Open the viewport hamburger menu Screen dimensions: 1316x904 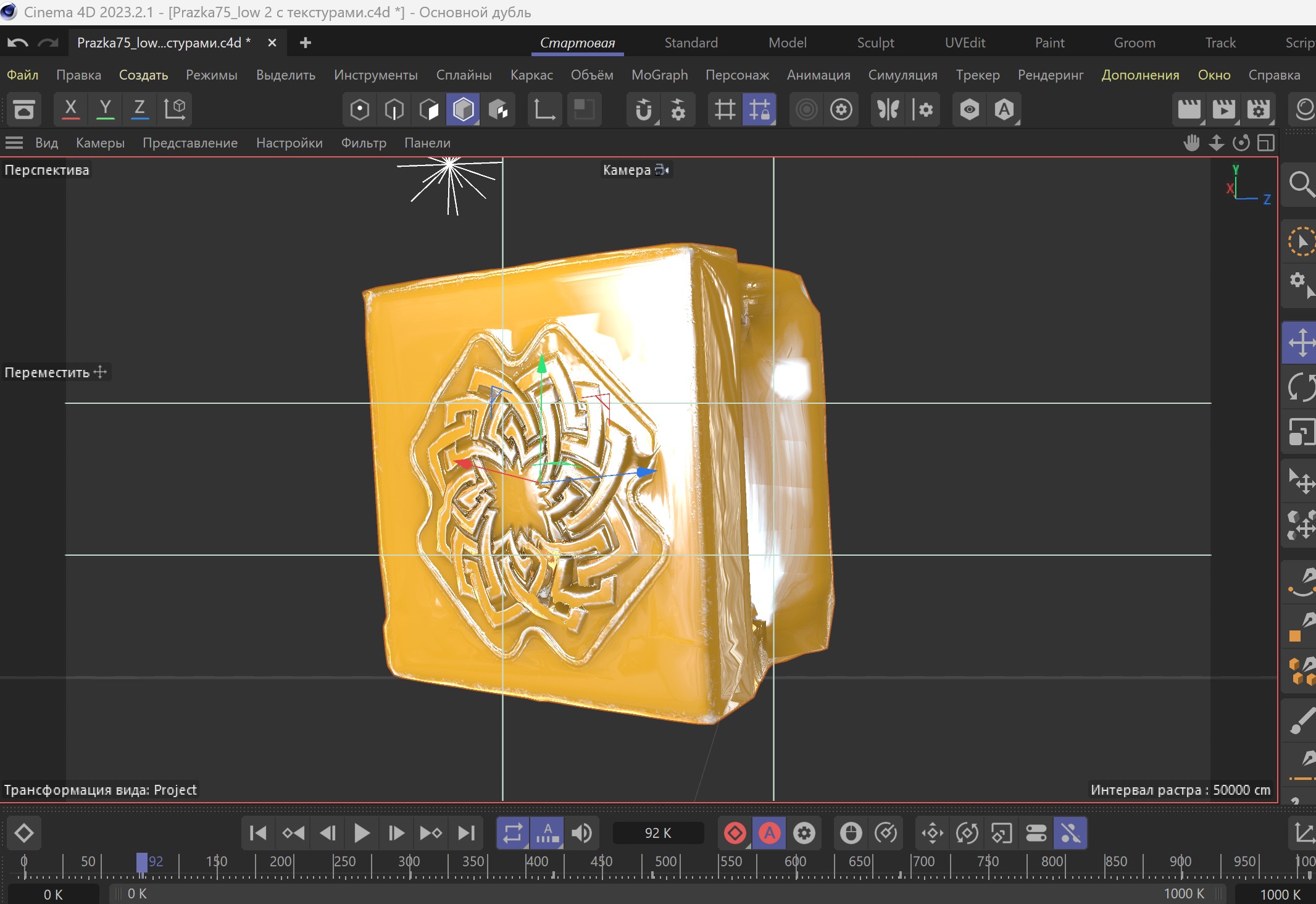click(14, 143)
